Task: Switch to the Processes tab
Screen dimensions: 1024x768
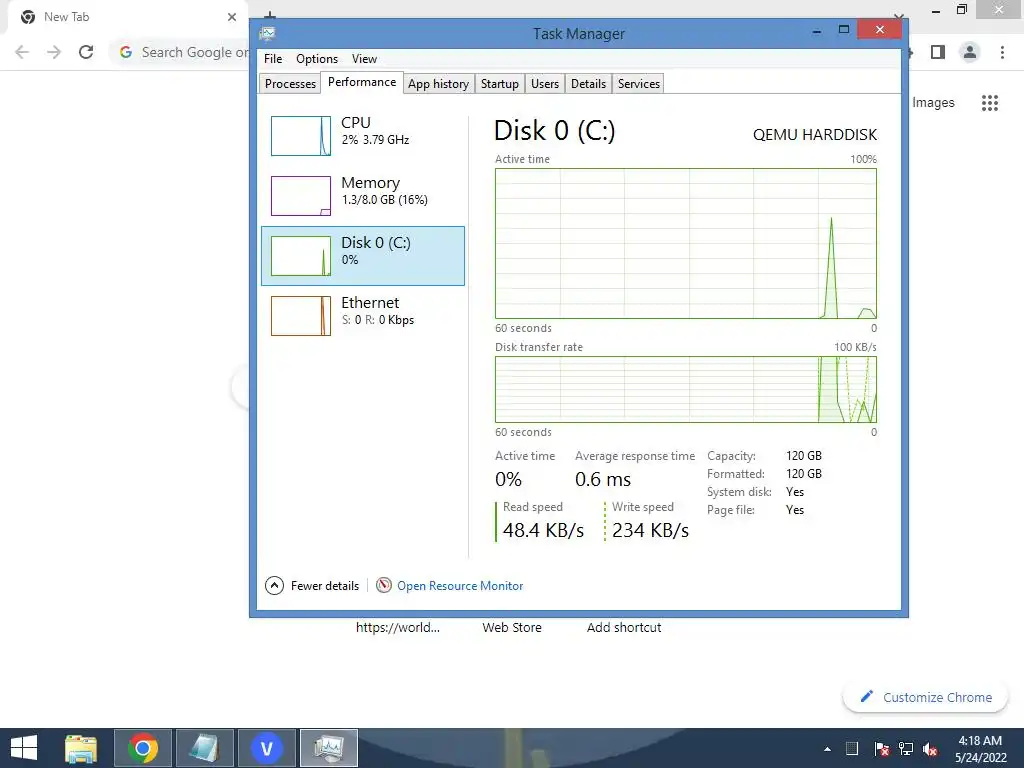Action: tap(290, 84)
